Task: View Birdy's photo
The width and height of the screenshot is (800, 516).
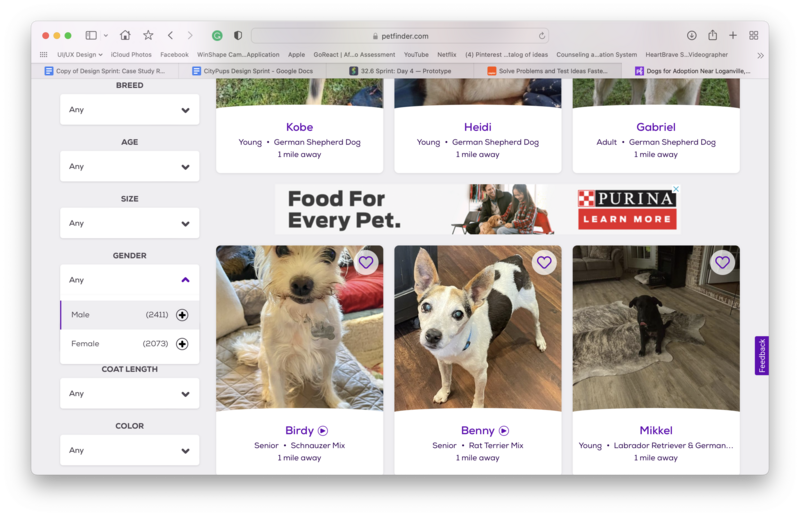Action: (299, 328)
